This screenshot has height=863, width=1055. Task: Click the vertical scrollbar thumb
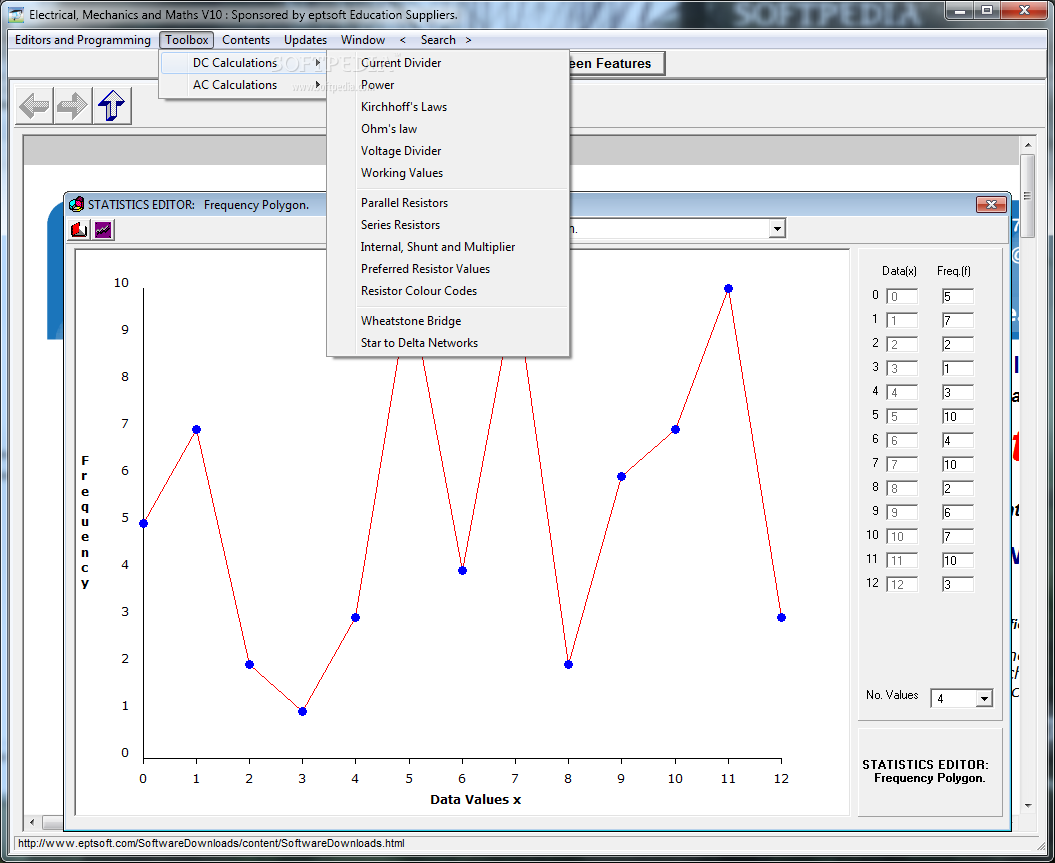click(x=1027, y=196)
